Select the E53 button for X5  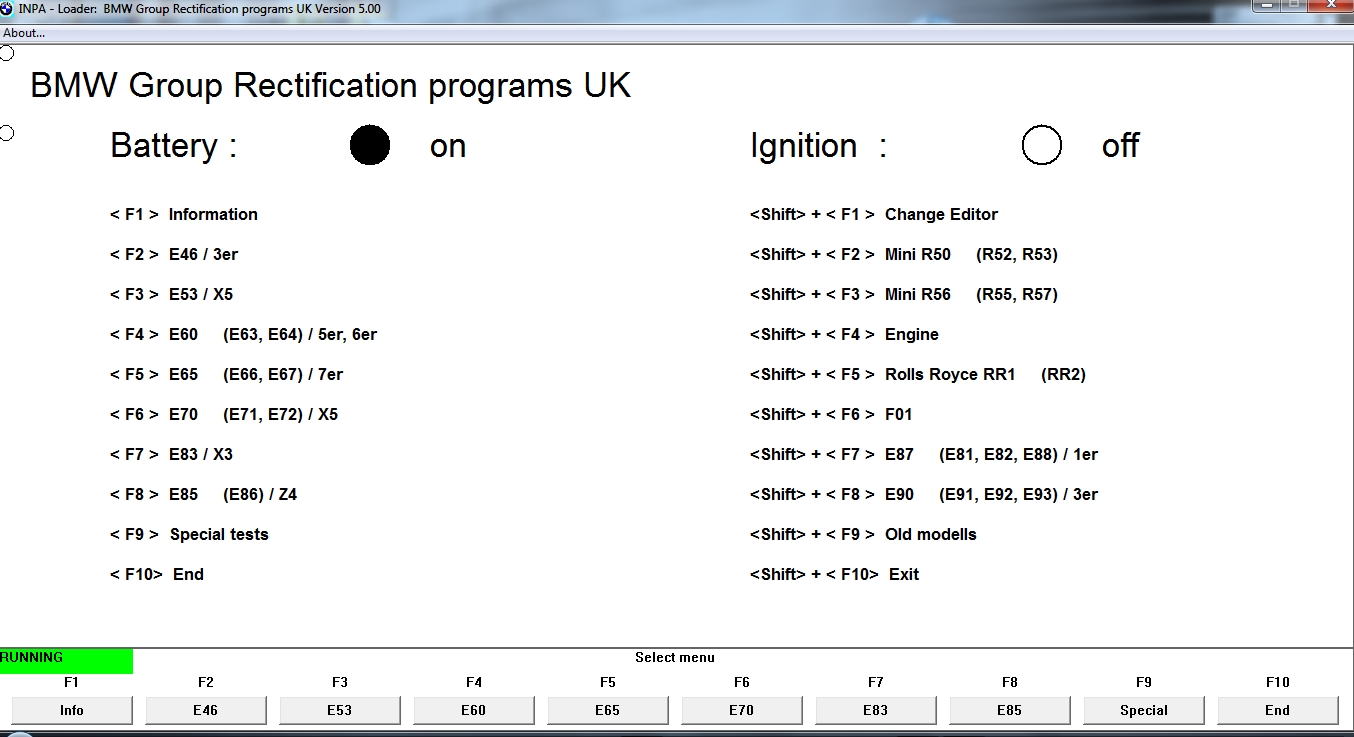click(340, 710)
